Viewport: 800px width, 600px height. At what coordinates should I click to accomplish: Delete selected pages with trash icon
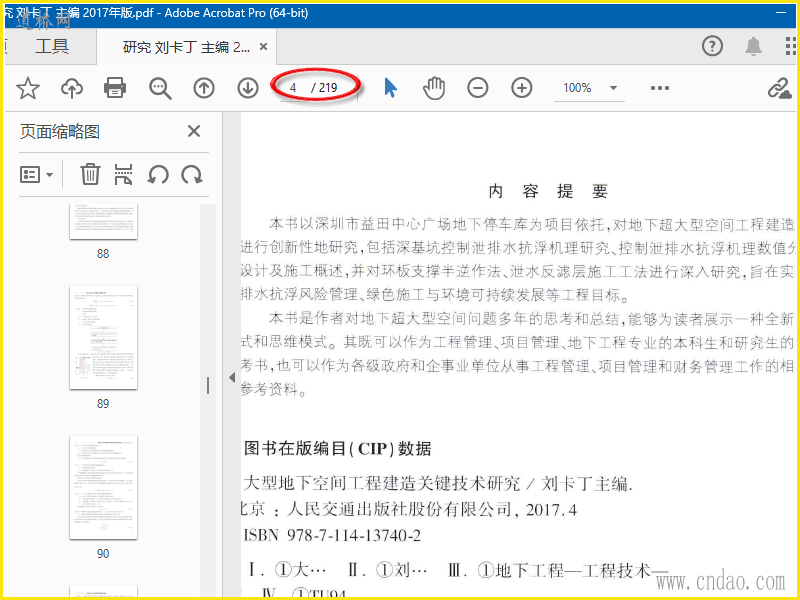tap(90, 174)
